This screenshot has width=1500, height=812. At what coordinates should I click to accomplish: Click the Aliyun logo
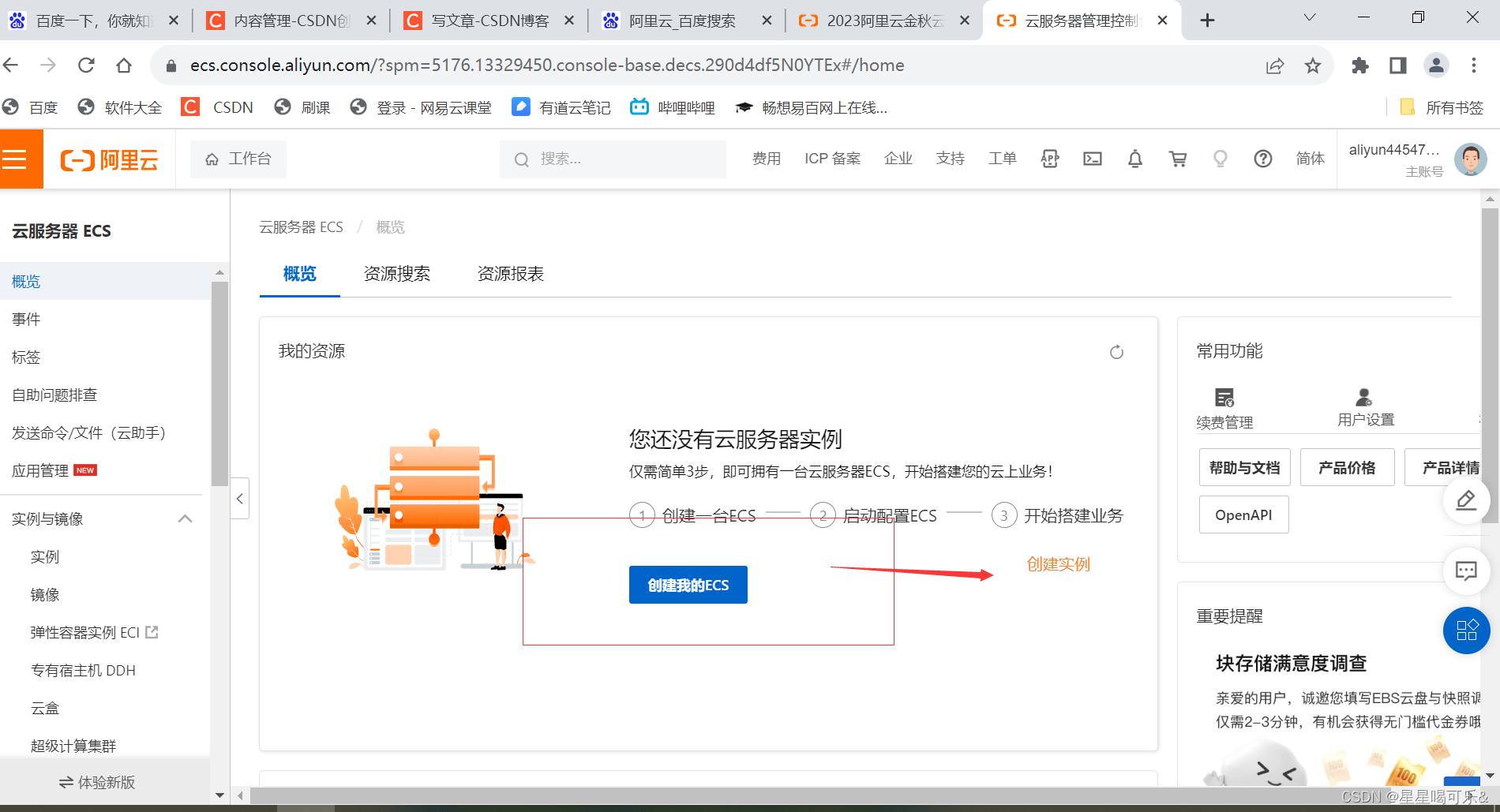(109, 160)
